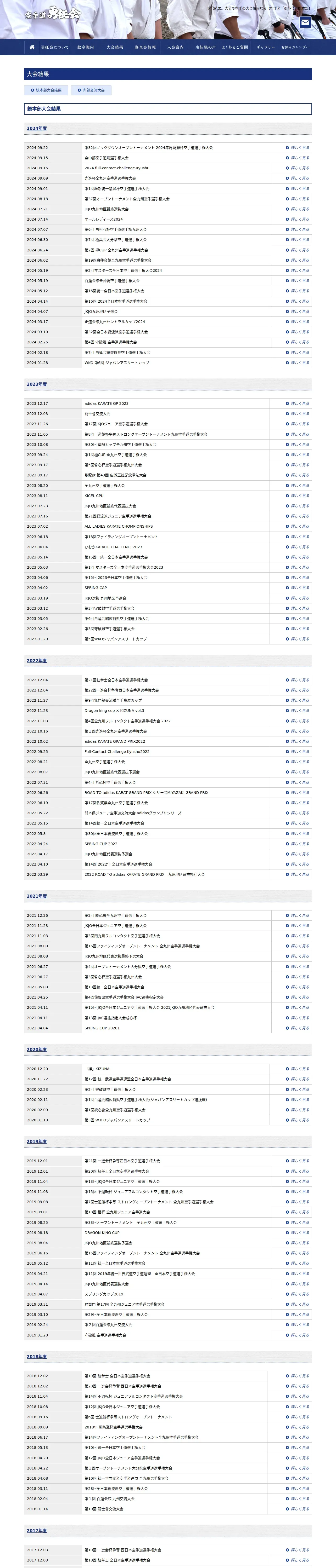Click 詳しく見る for スプリングカップ2019

tap(298, 1294)
